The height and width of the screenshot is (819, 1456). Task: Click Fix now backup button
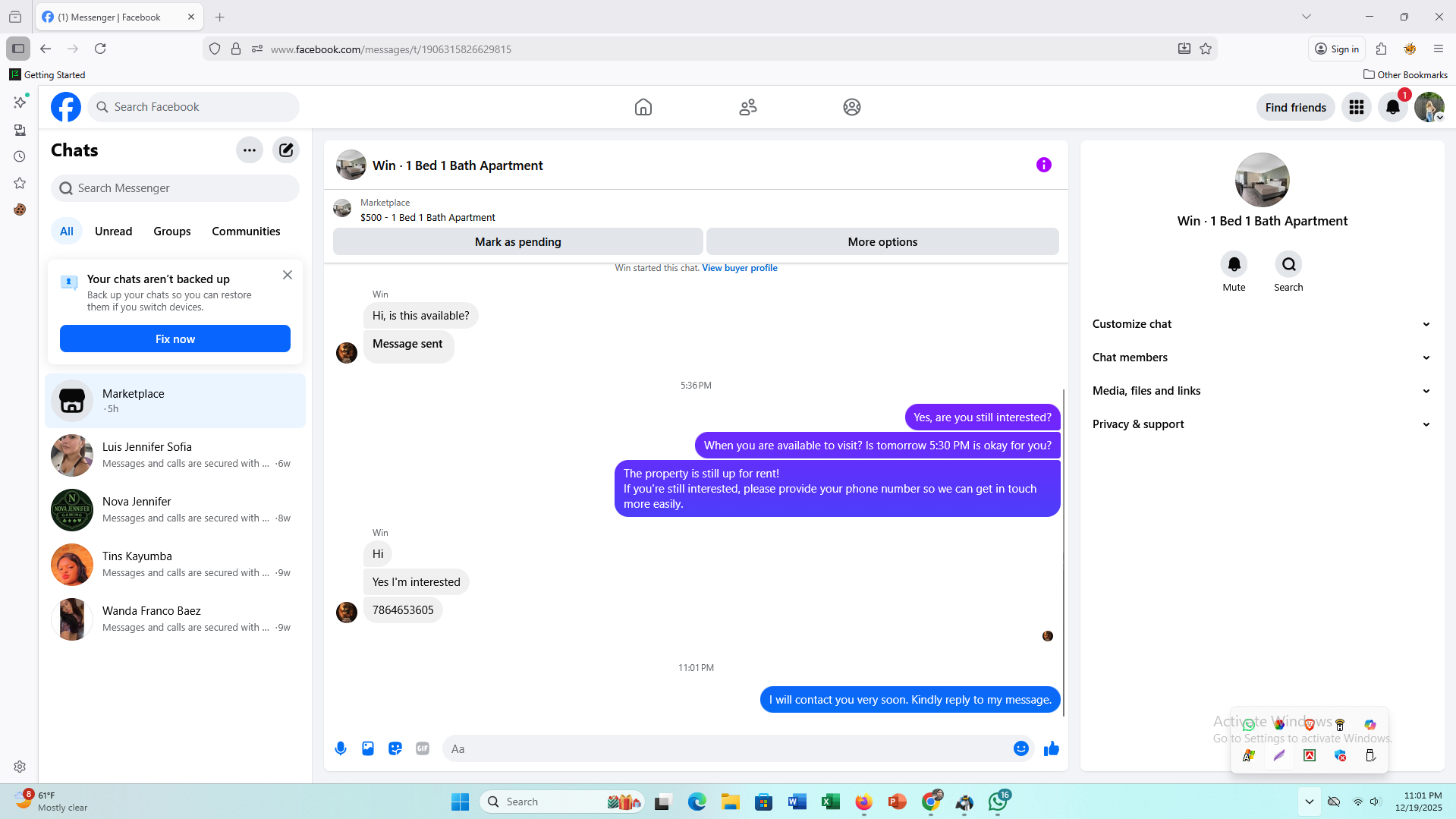(x=175, y=339)
